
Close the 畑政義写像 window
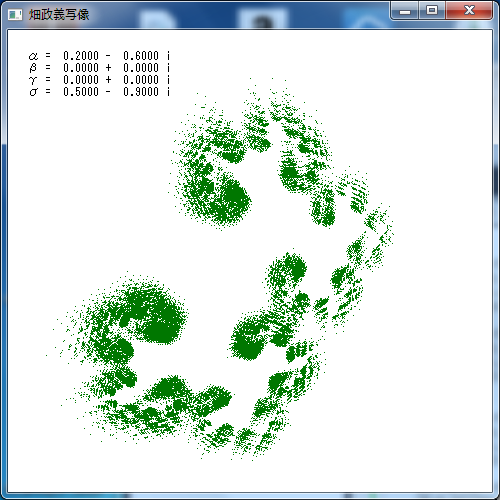[469, 11]
